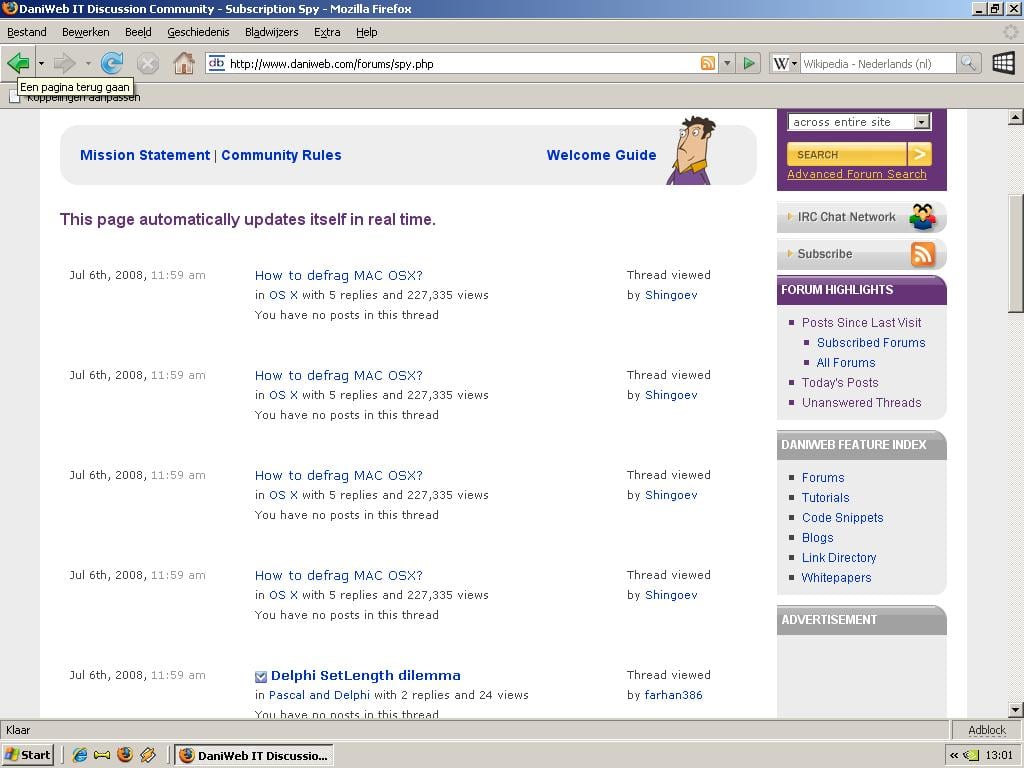
Task: Open the address bar URL history dropdown
Action: point(727,63)
